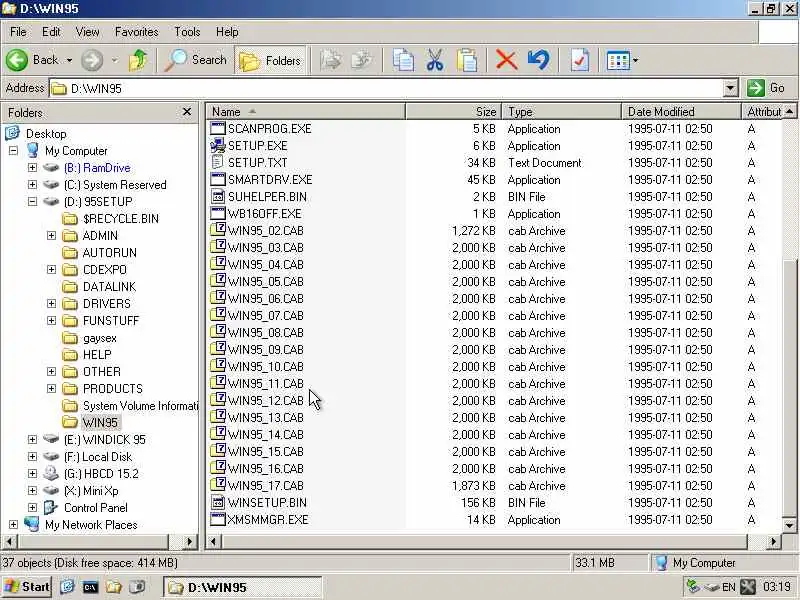The height and width of the screenshot is (600, 800).
Task: Sort by the Date Modified column header
Action: coord(681,111)
